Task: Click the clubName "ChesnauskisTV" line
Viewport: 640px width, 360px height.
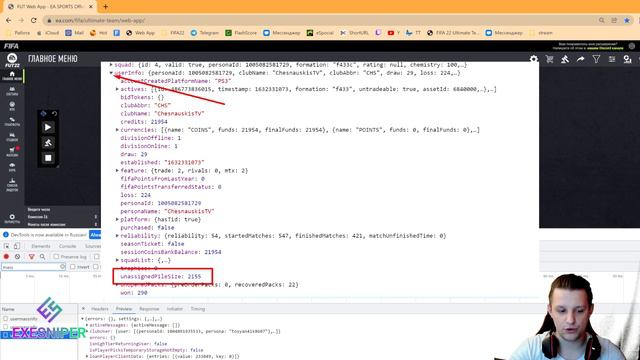Action: point(162,114)
